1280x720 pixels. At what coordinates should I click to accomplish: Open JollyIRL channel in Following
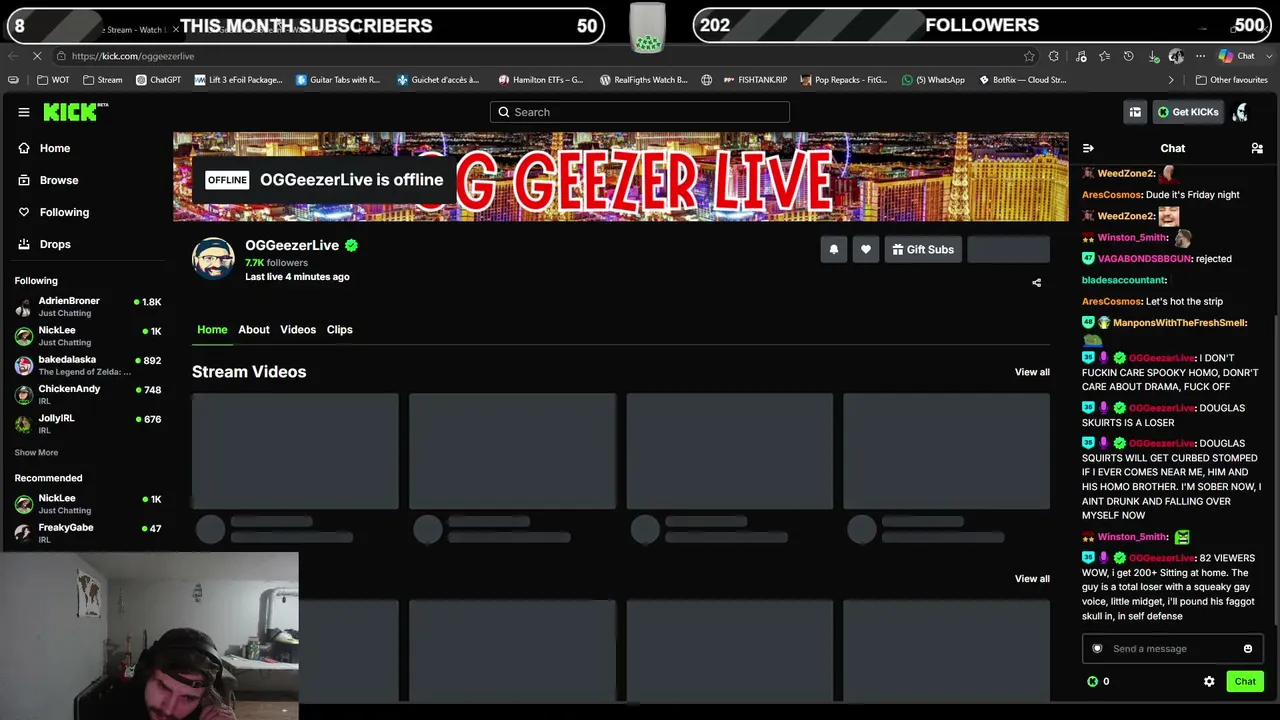[x=88, y=423]
